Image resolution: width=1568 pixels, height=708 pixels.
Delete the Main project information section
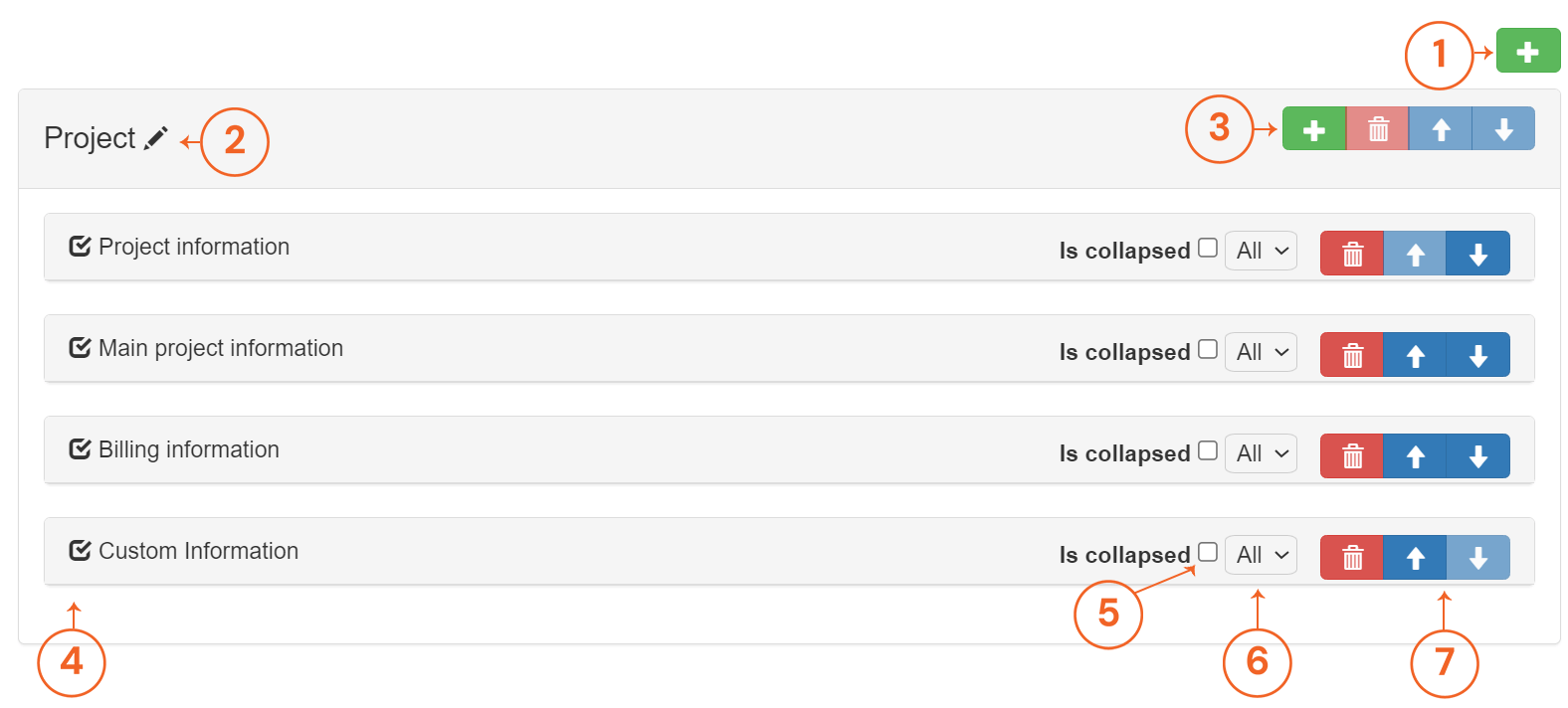(x=1351, y=354)
